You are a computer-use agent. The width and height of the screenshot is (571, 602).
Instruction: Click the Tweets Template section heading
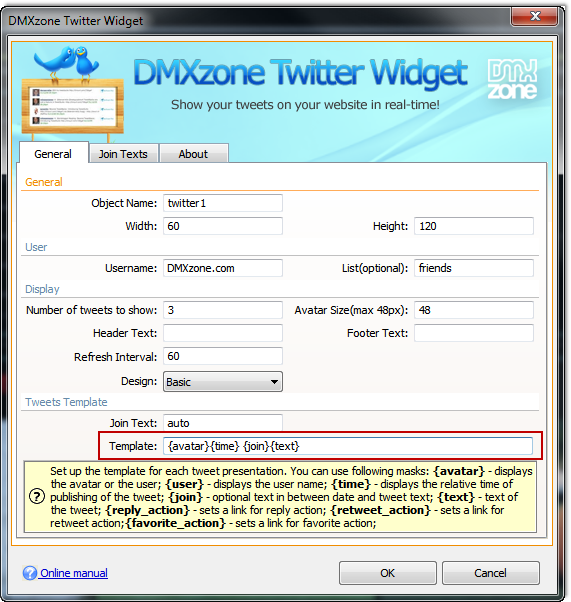coord(66,402)
